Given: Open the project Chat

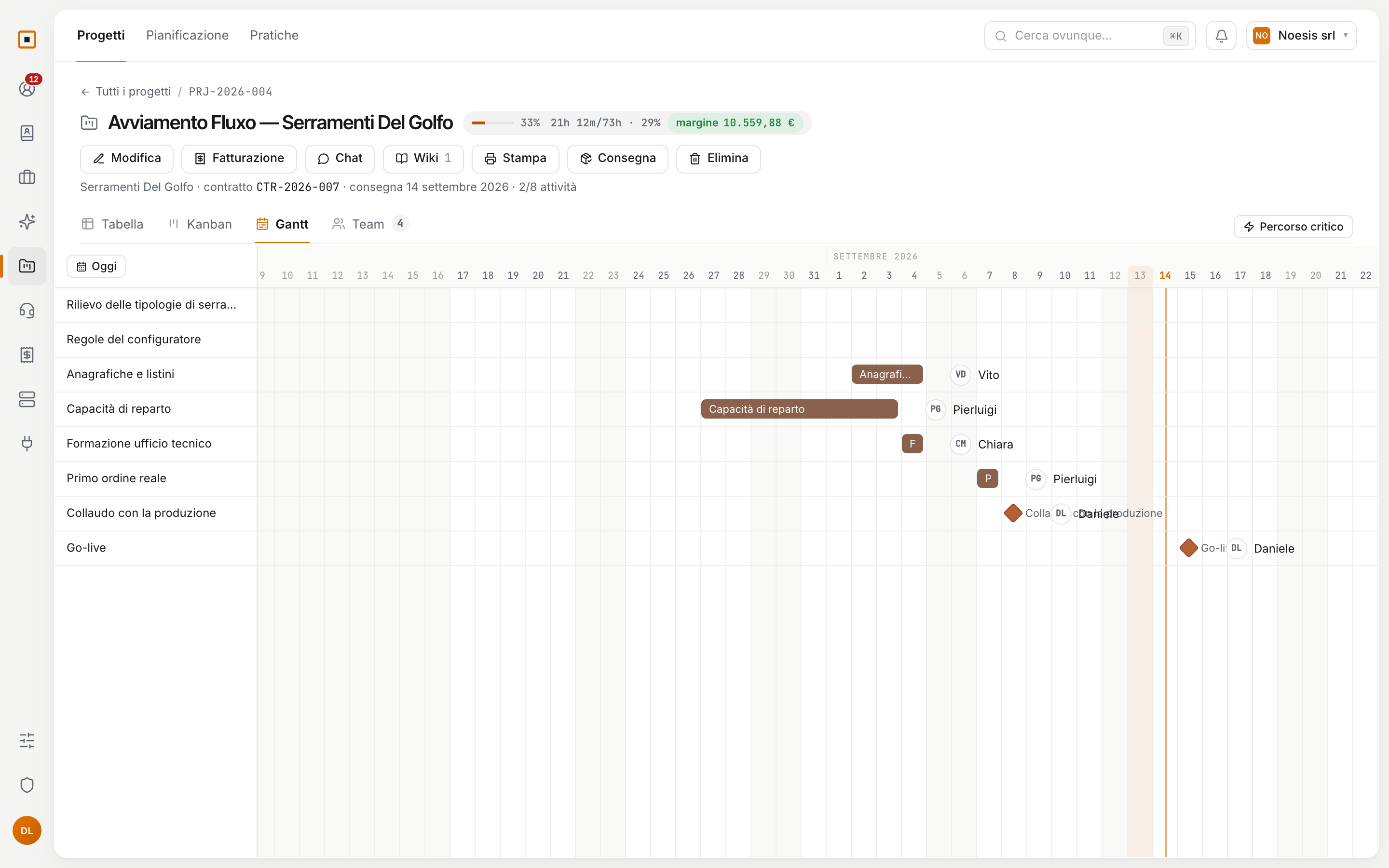Looking at the screenshot, I should click(x=340, y=159).
